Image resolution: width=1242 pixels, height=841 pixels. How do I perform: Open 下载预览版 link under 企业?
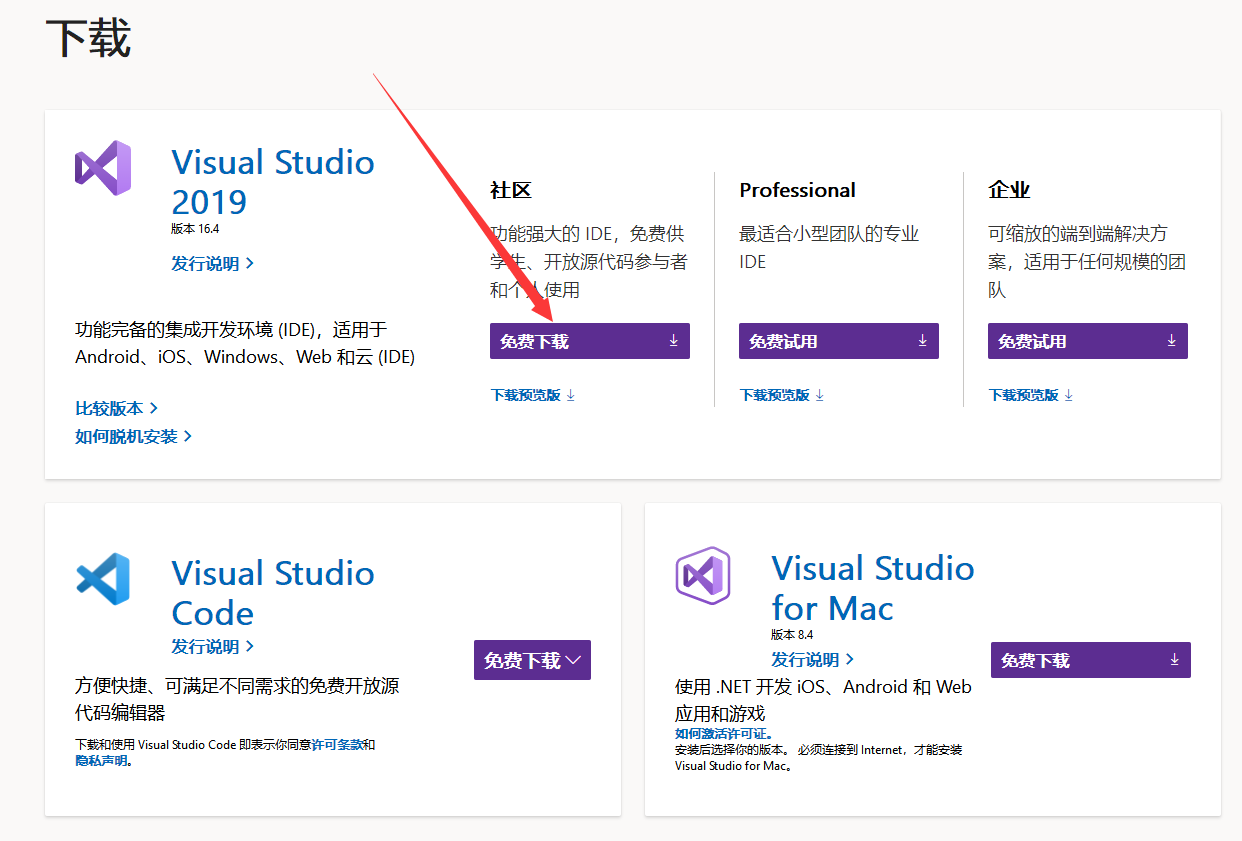[1031, 395]
